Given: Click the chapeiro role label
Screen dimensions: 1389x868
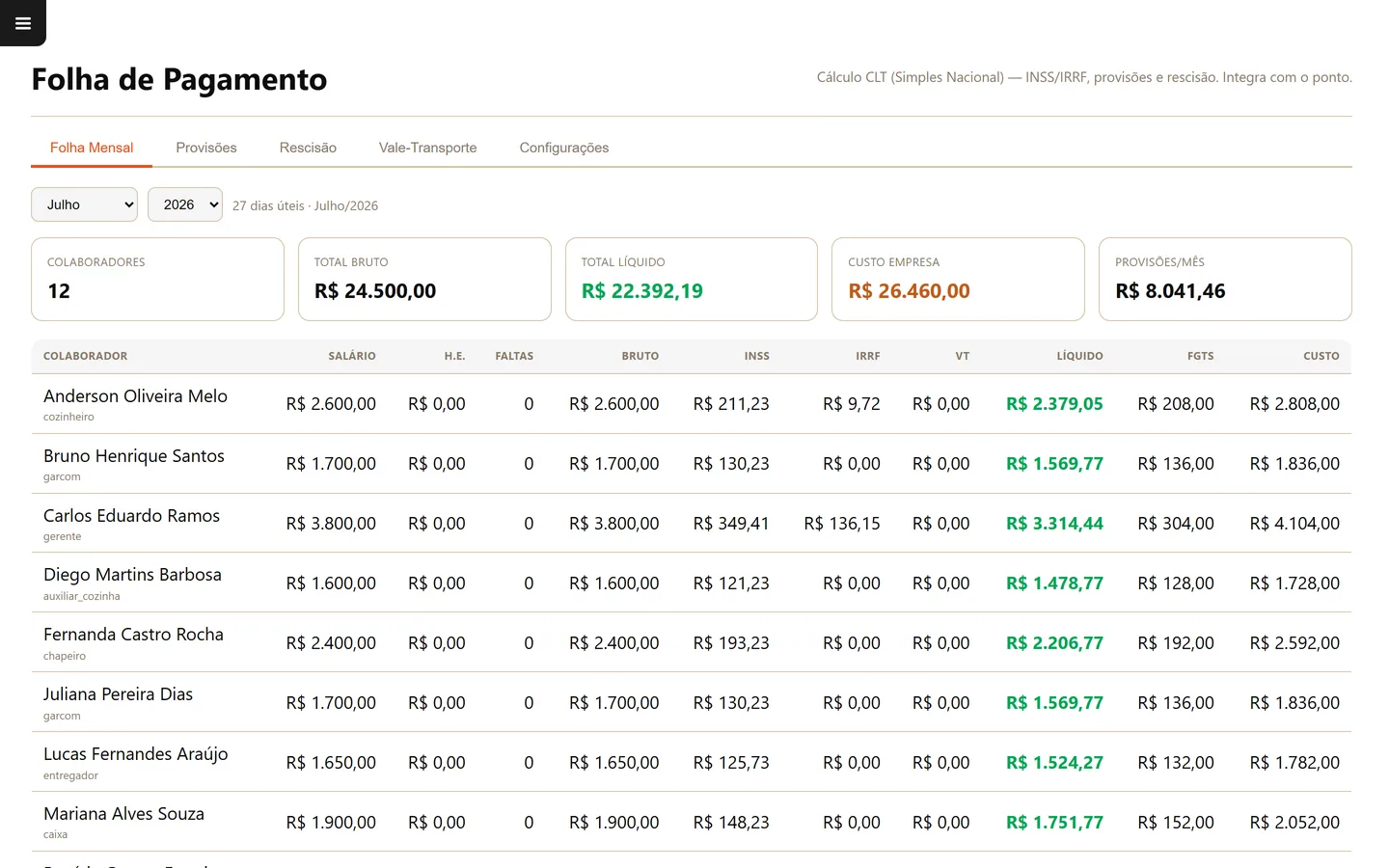Looking at the screenshot, I should pos(65,656).
